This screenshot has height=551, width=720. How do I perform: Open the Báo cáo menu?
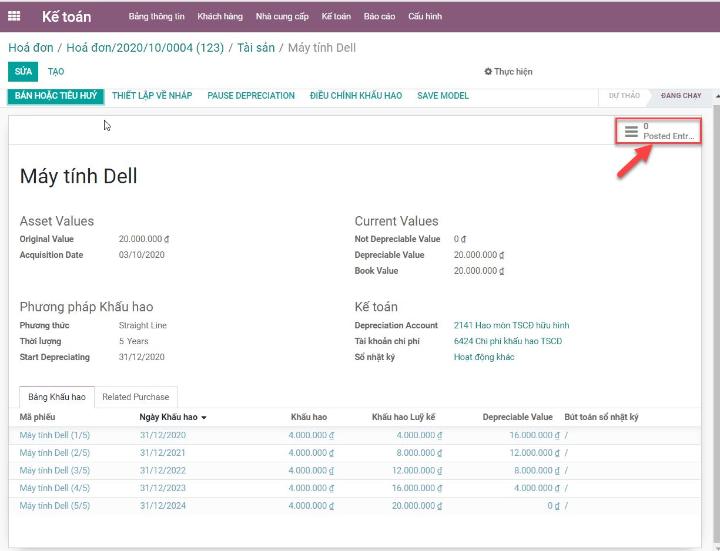pos(379,17)
